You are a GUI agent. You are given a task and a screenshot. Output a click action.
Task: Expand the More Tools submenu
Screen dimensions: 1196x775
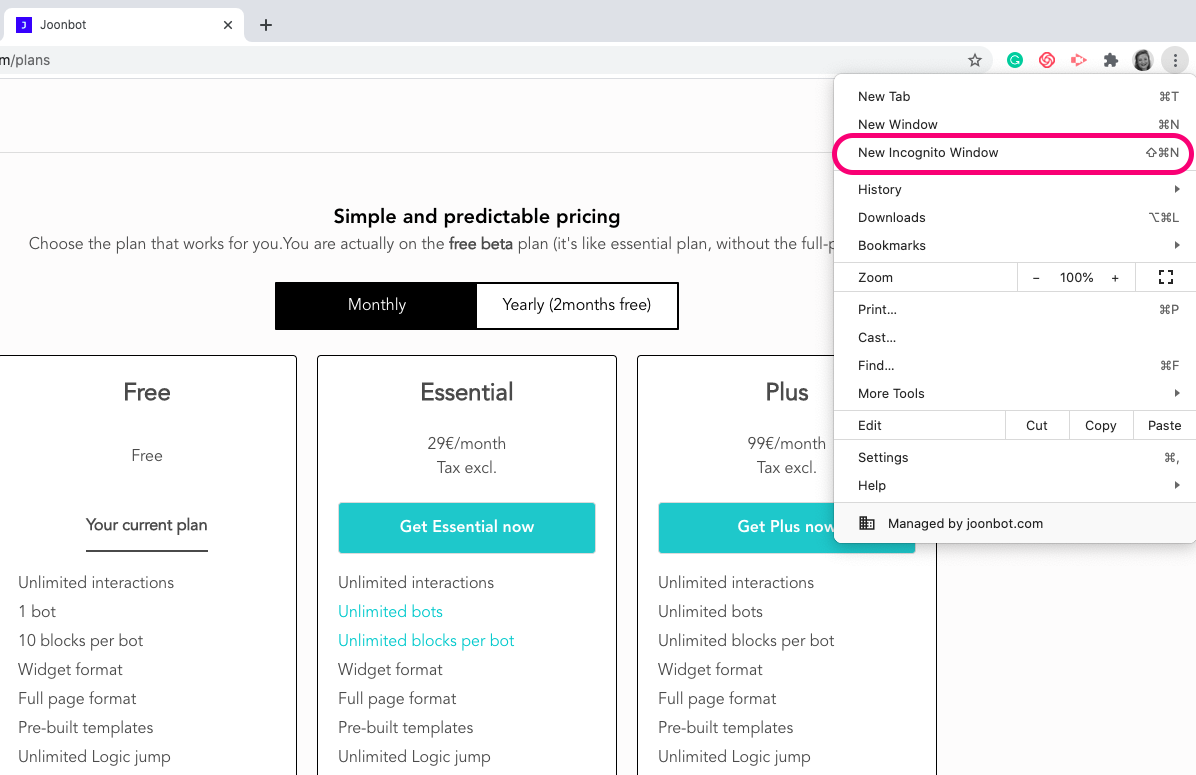point(1014,394)
